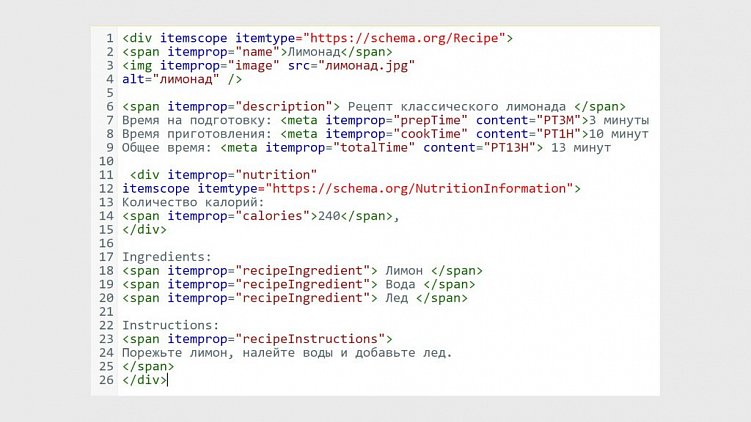Click "totalTime" attribute value
This screenshot has width=751, height=422.
(x=374, y=148)
